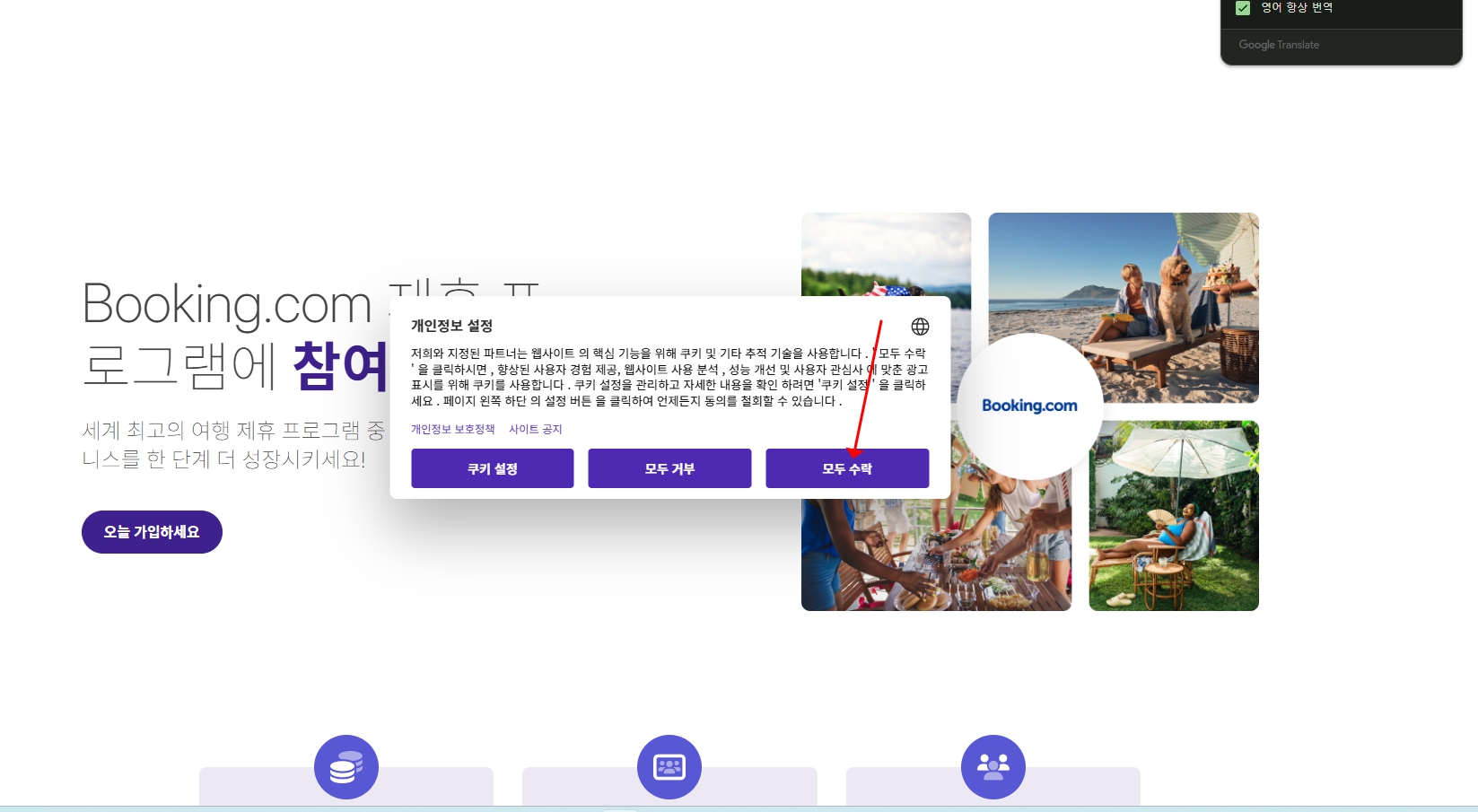Click the 개인정보 설정 dialog heading
Screen dimensions: 1478x812
[x=452, y=326]
